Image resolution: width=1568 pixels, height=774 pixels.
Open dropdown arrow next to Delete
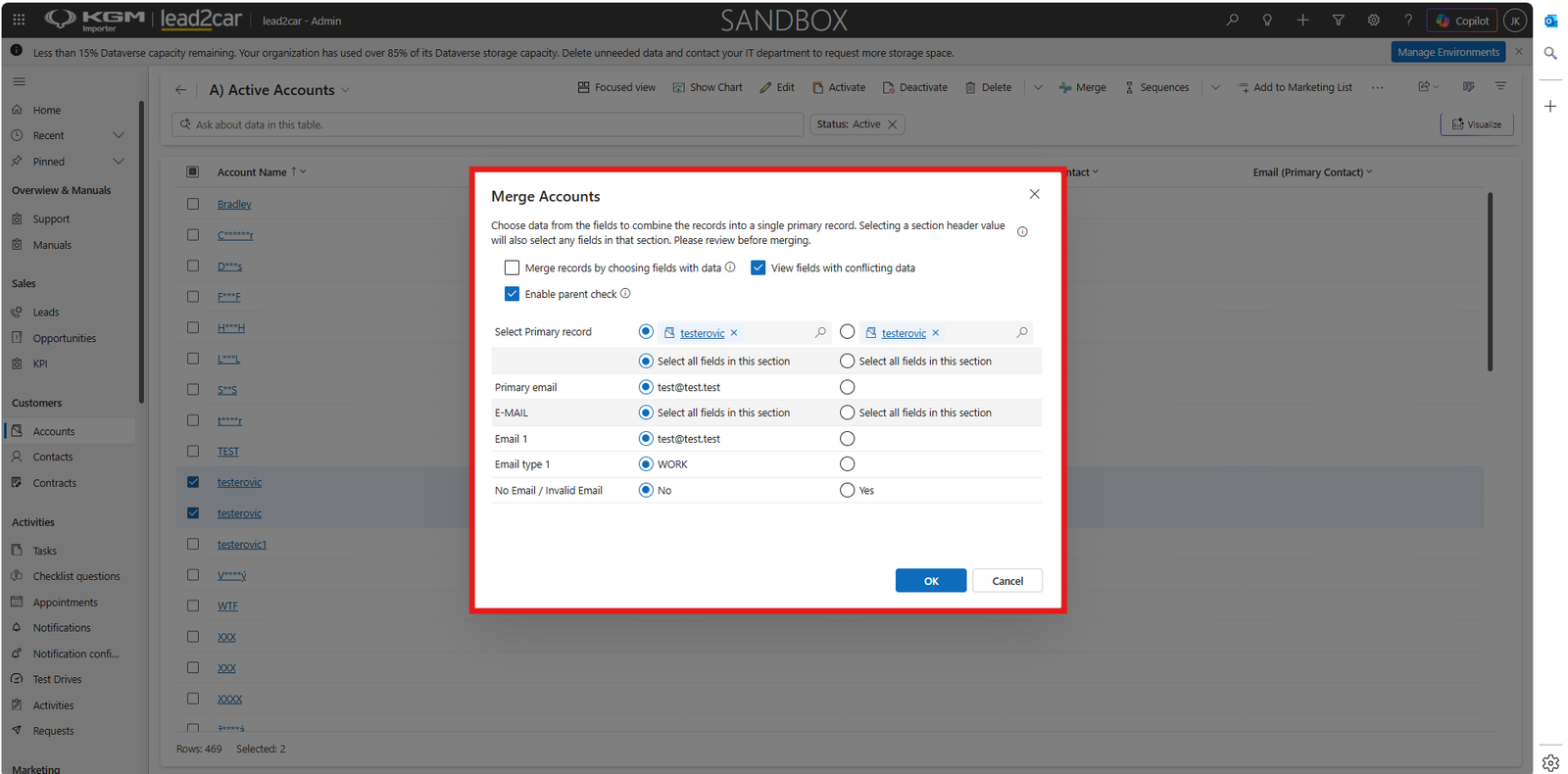coord(1038,87)
